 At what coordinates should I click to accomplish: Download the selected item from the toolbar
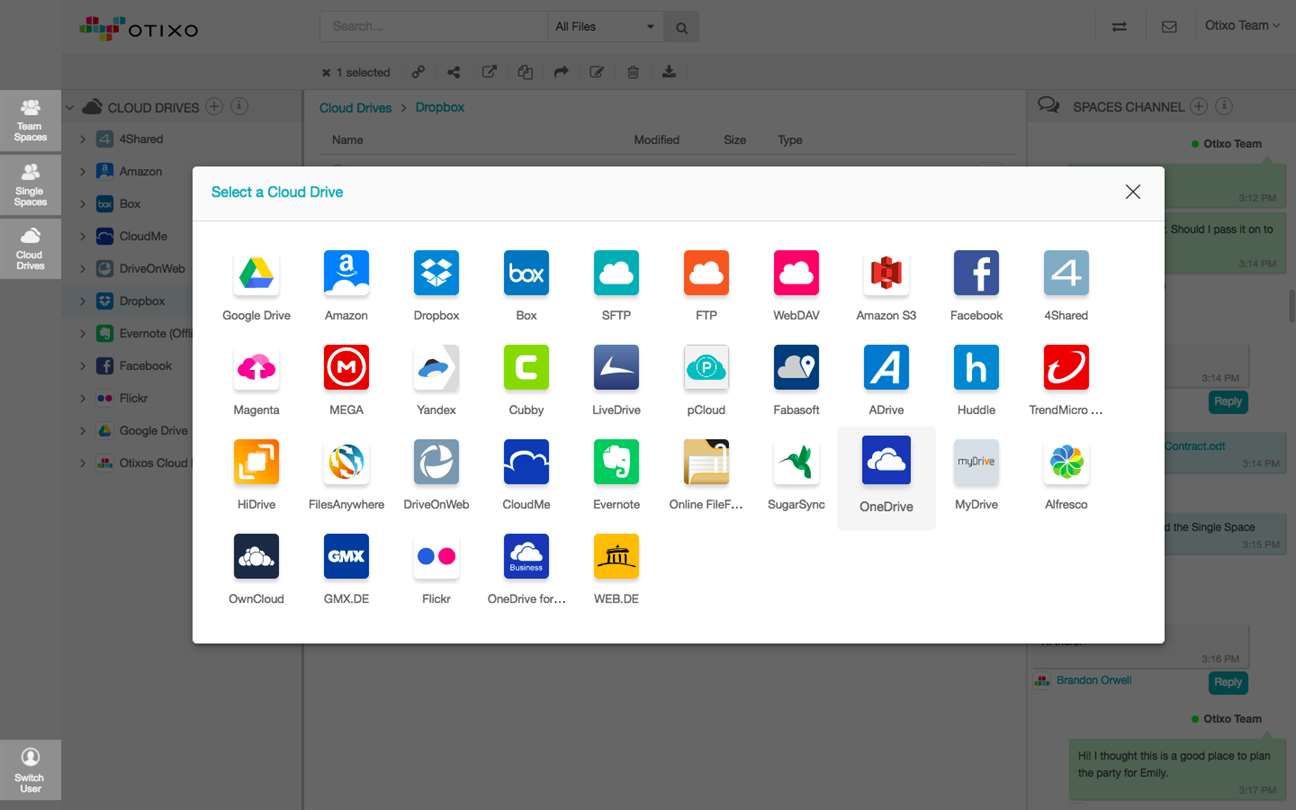669,72
